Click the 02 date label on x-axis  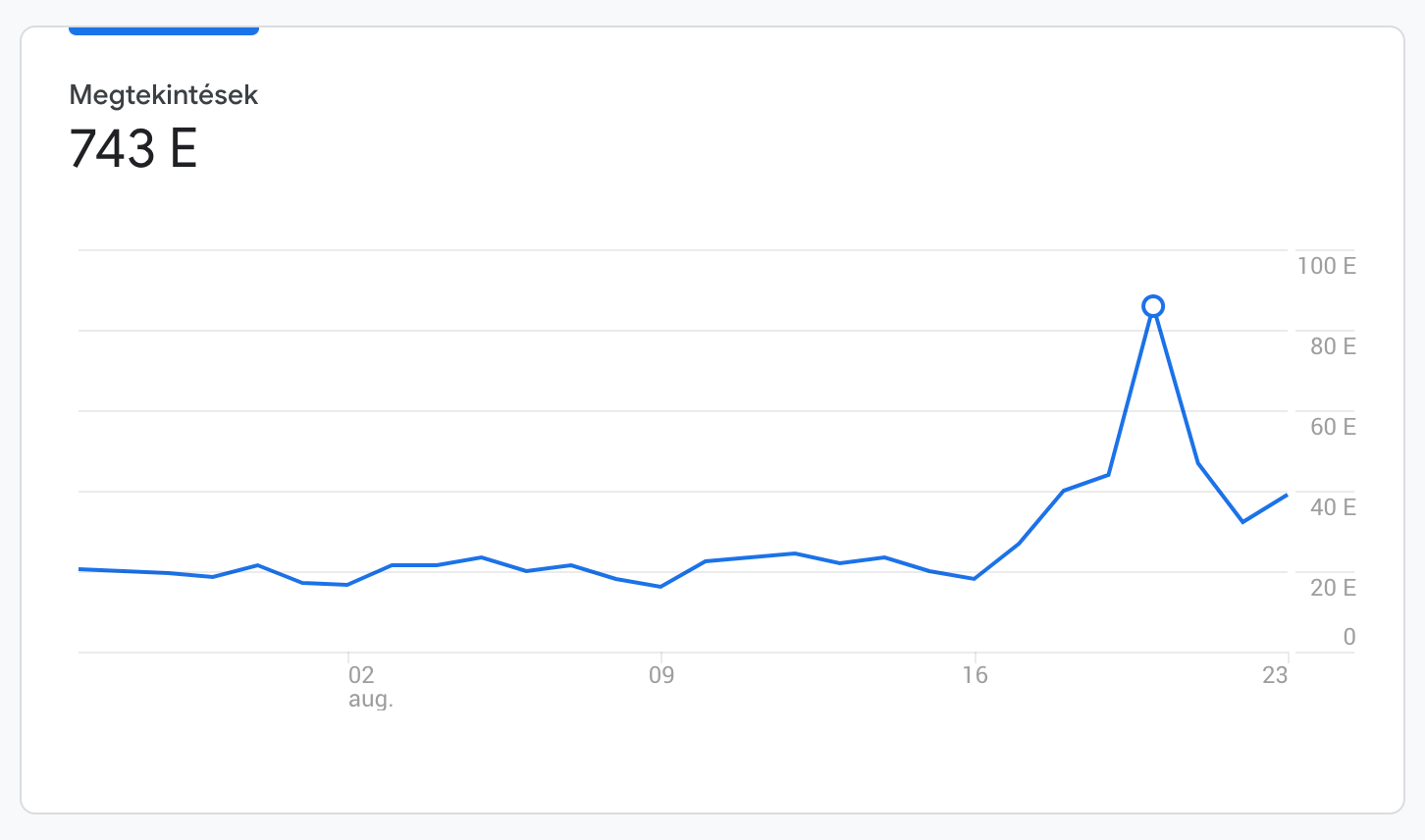361,675
